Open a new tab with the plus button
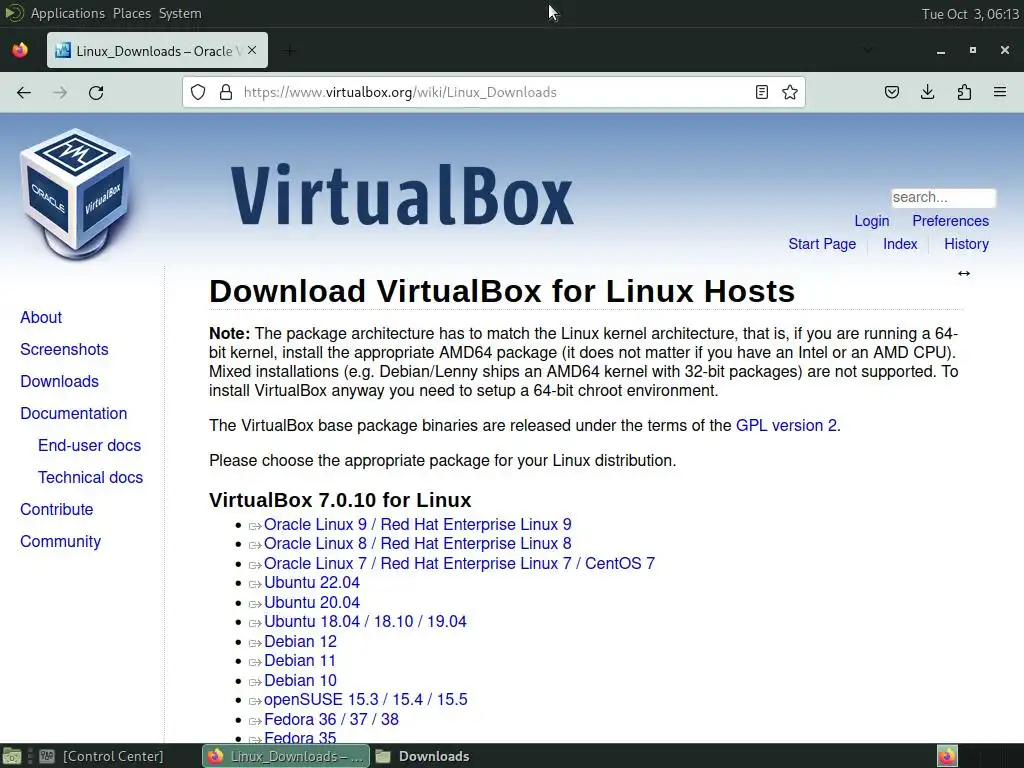This screenshot has width=1024, height=768. (289, 50)
